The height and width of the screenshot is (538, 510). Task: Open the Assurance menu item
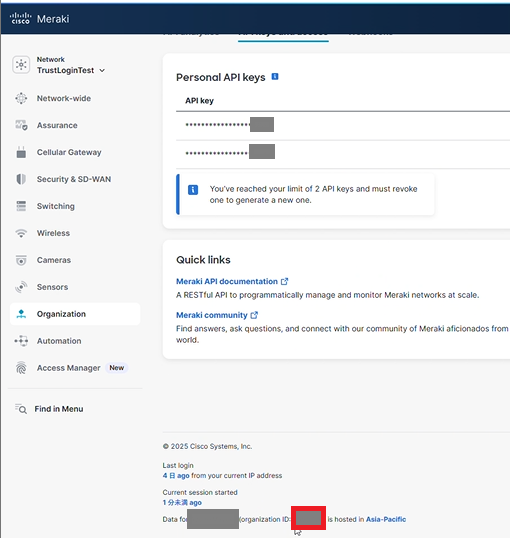click(57, 125)
